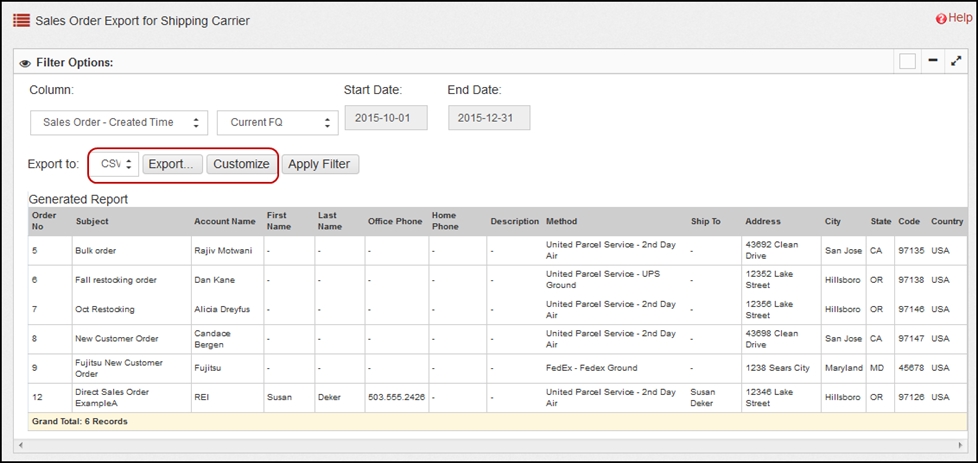Toggle the eye icon next to Filter Options
The width and height of the screenshot is (978, 463).
(x=25, y=63)
